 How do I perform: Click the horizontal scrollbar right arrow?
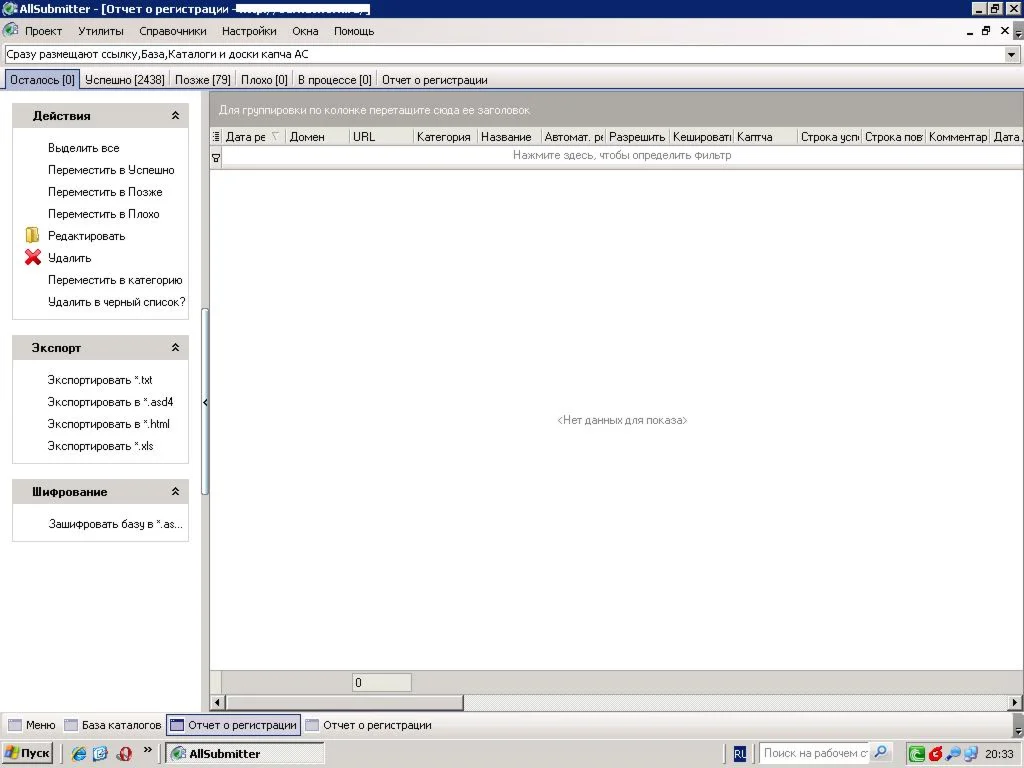coord(1014,703)
